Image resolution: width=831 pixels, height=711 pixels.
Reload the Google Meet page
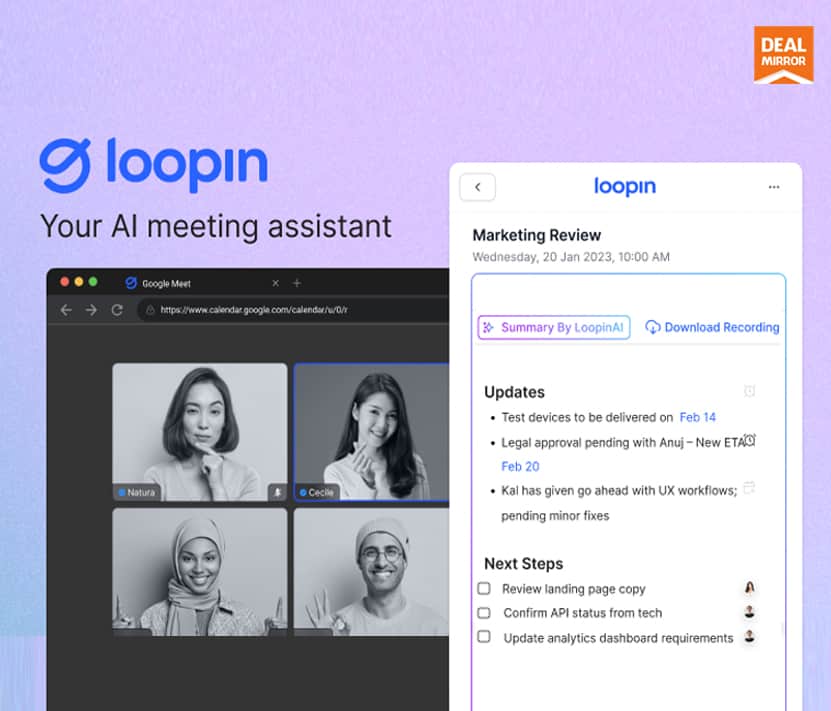click(117, 310)
